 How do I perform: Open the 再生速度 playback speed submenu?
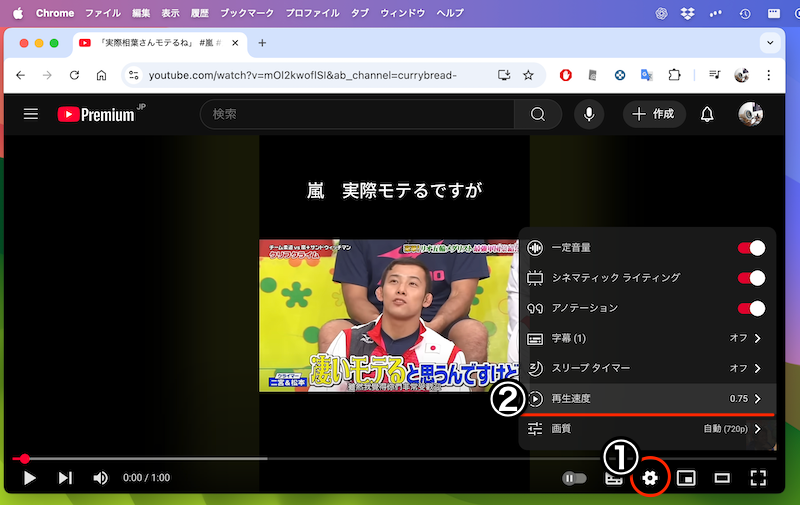tap(647, 398)
